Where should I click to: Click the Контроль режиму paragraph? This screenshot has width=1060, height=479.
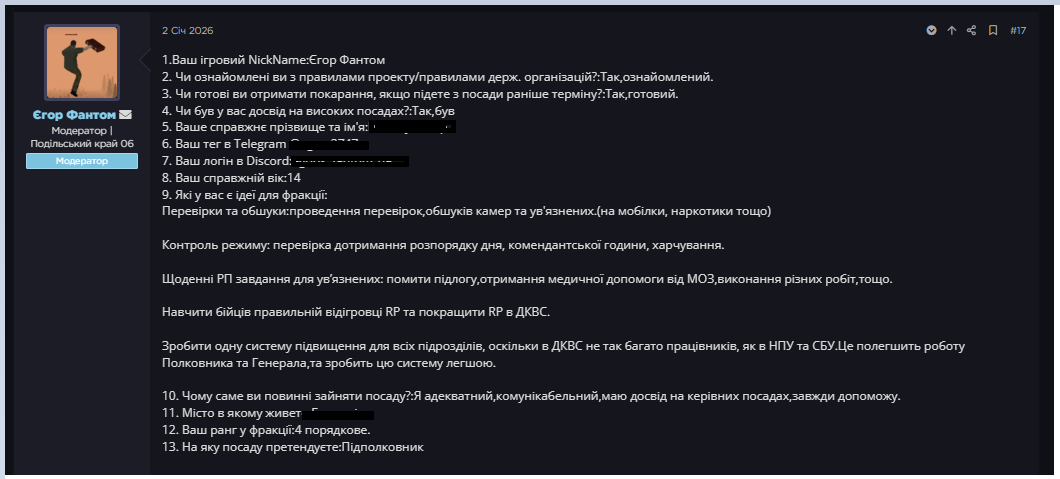pos(443,245)
